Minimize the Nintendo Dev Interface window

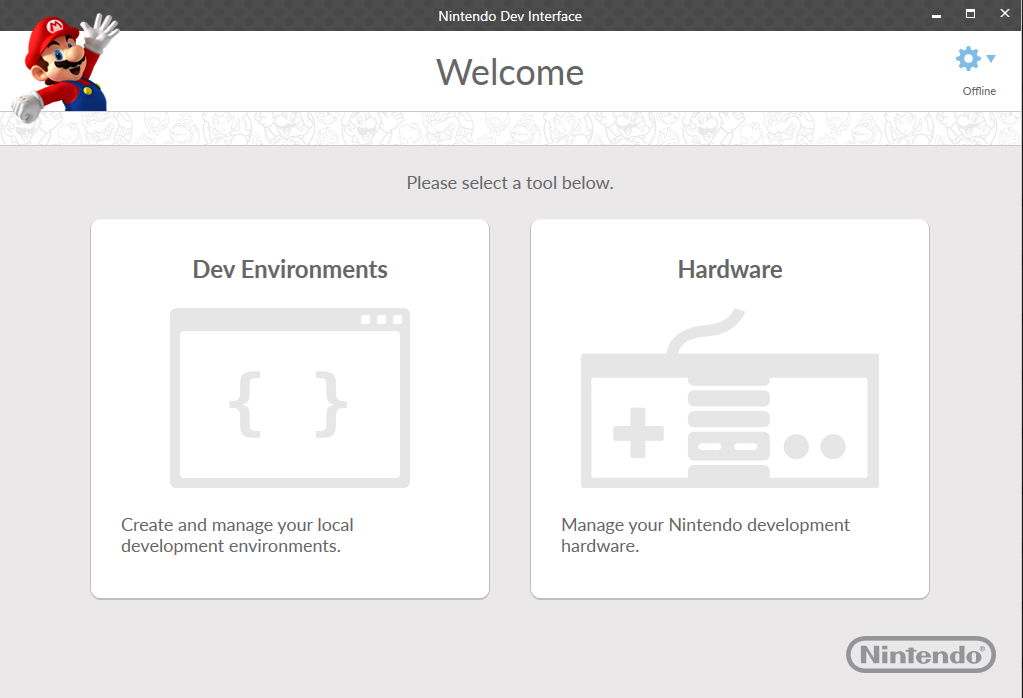(936, 15)
